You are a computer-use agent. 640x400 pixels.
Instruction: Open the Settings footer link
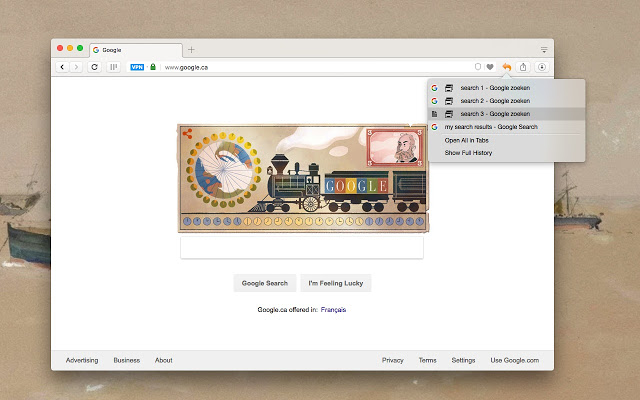point(463,360)
